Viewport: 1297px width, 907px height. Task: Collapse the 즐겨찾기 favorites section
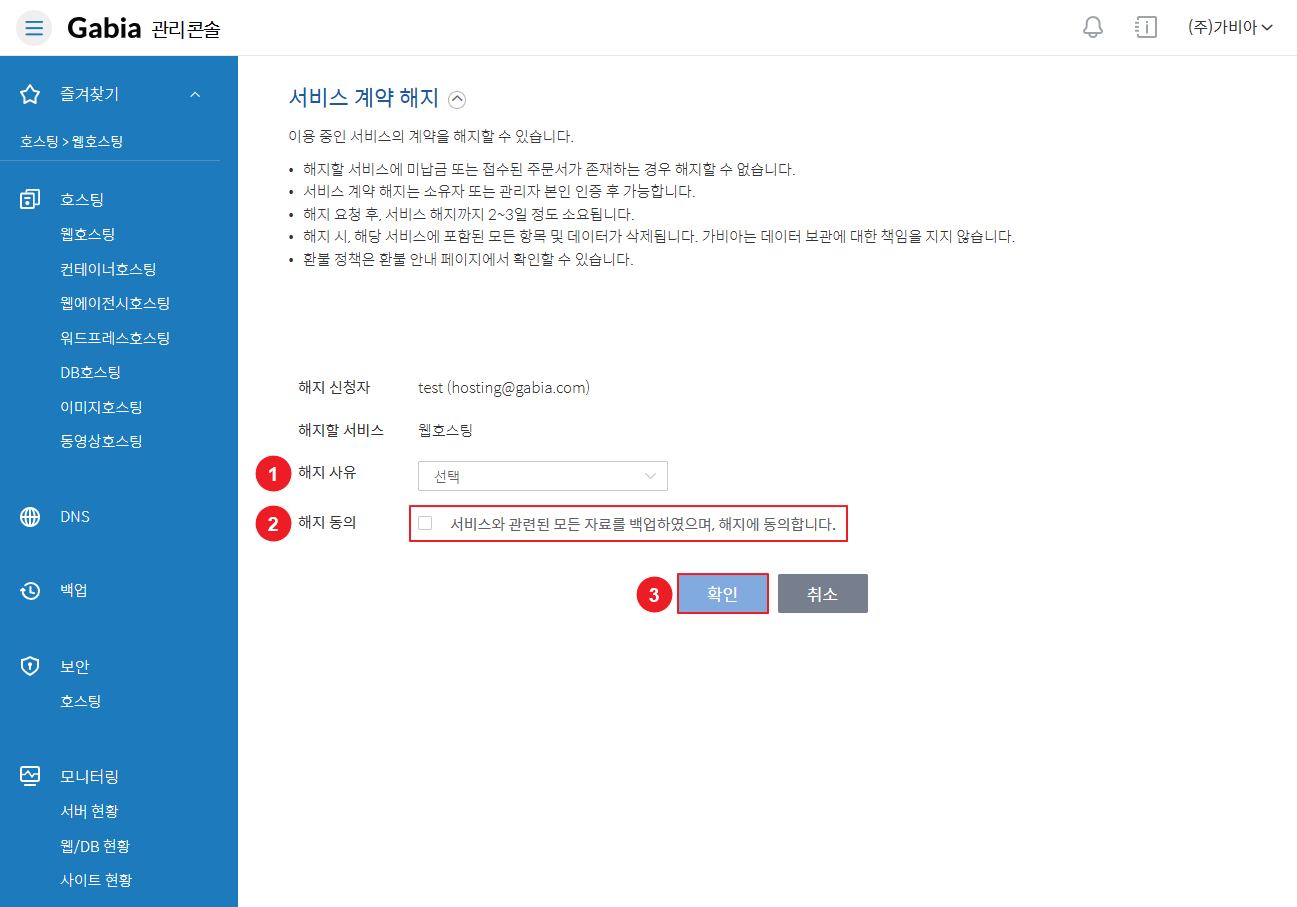point(195,94)
